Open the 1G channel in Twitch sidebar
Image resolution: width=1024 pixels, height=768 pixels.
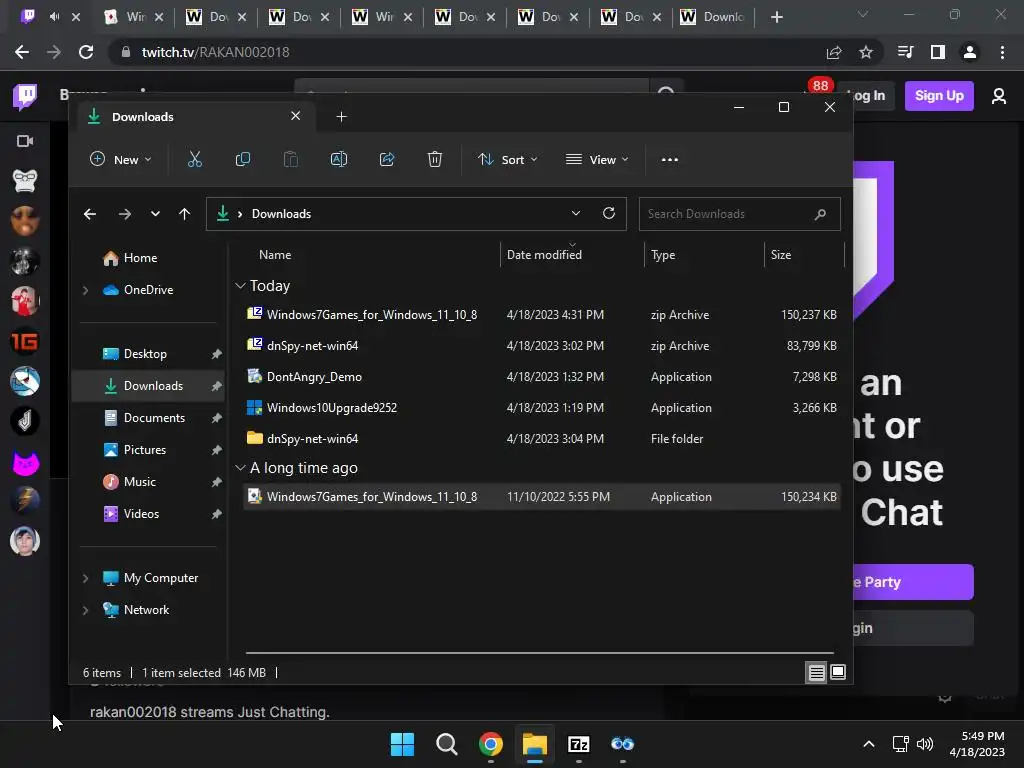coord(25,341)
